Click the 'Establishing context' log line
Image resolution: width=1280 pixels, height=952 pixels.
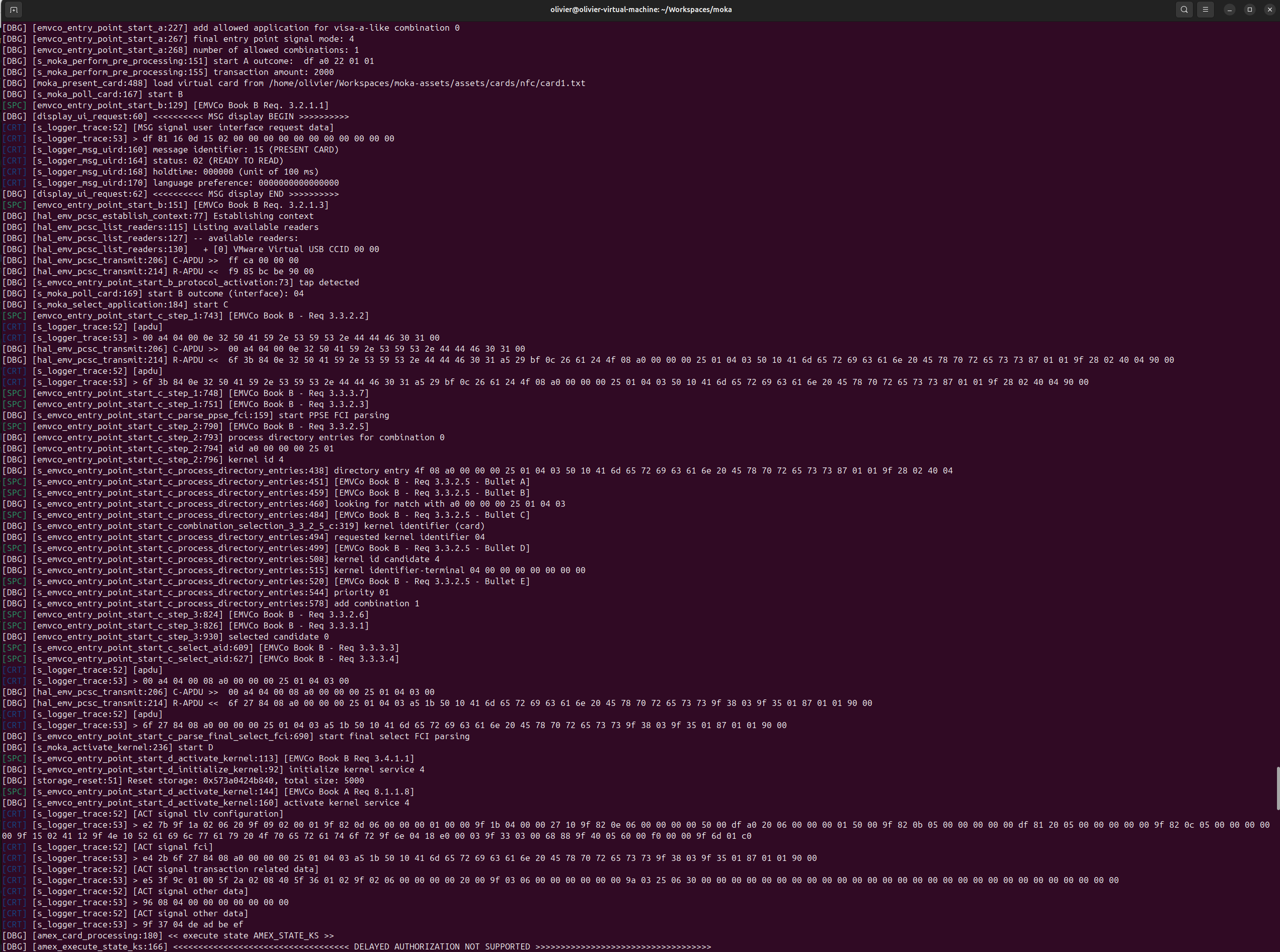(158, 216)
